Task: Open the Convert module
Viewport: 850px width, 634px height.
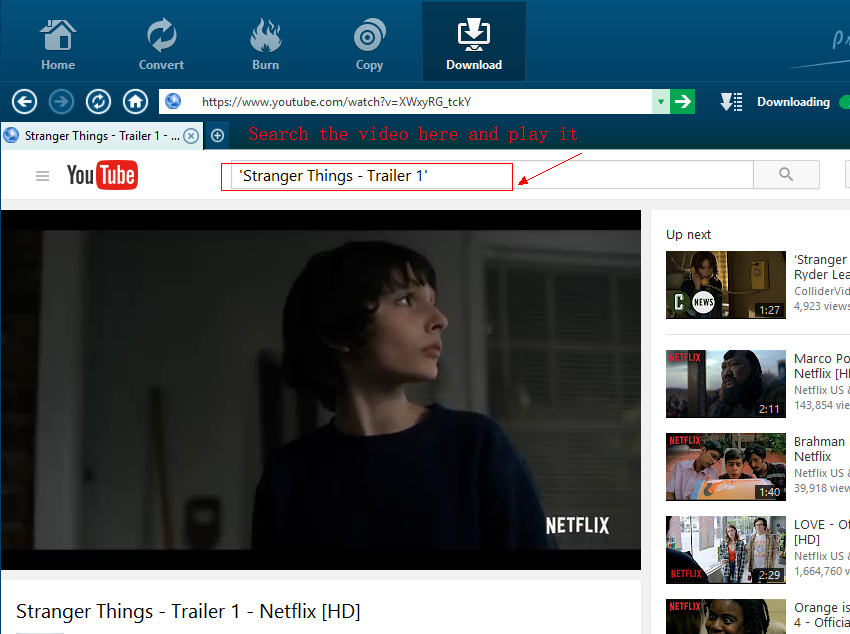Action: tap(162, 44)
